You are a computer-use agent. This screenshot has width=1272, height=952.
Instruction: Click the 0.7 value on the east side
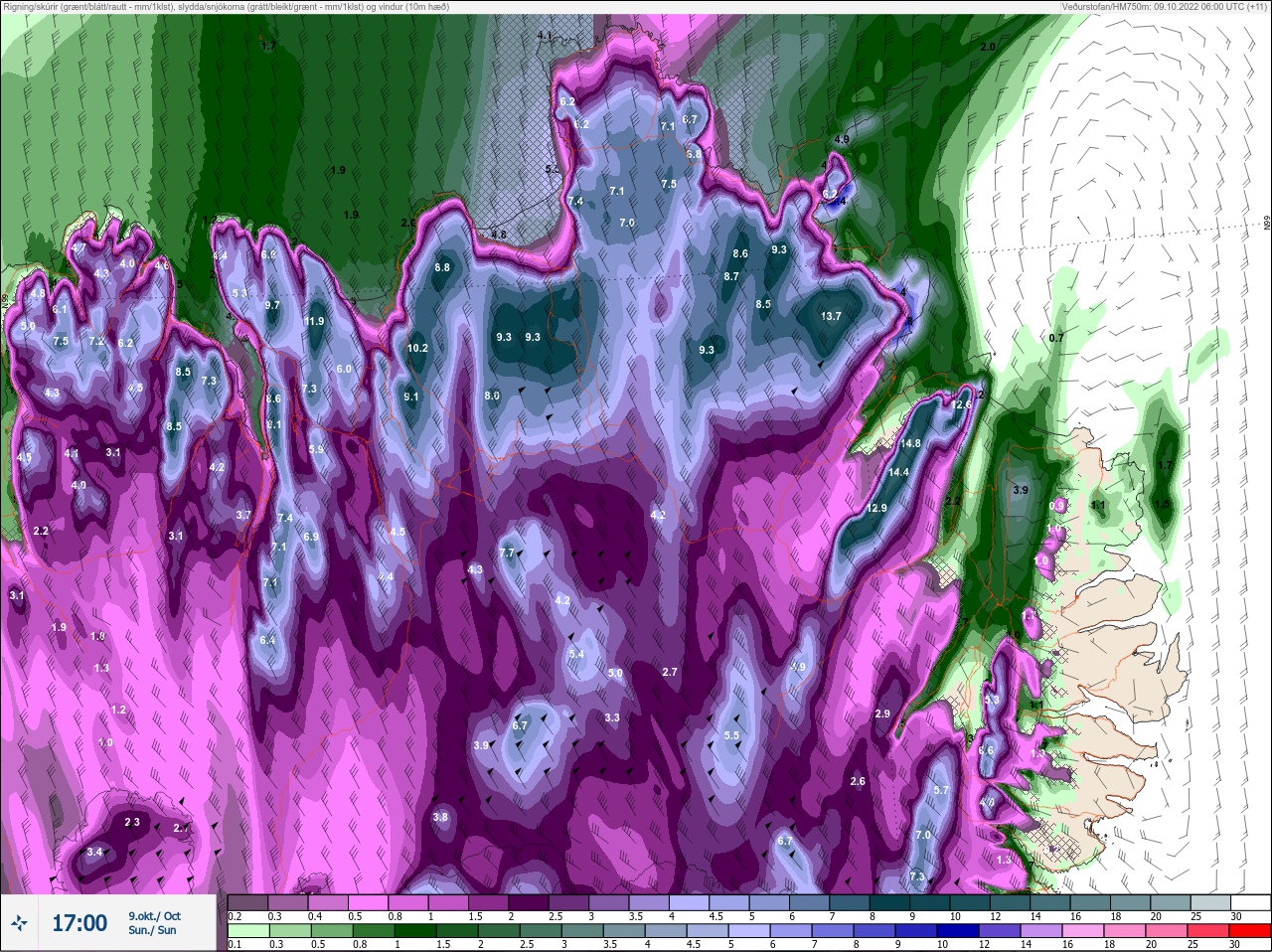(x=1056, y=338)
